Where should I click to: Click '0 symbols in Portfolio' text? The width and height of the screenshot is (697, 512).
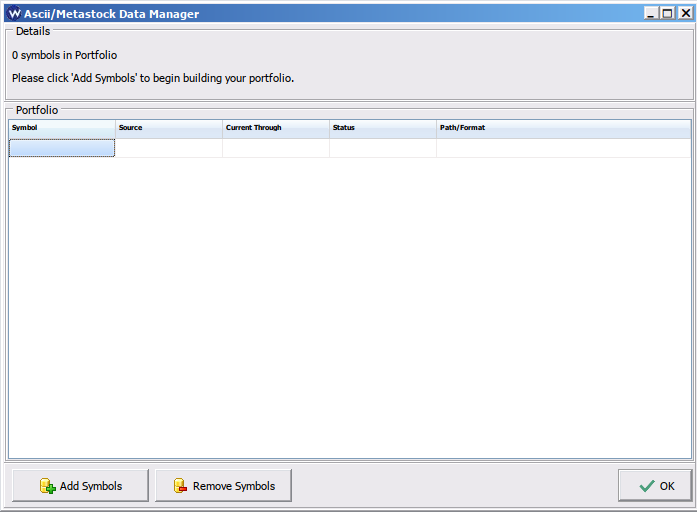64,55
